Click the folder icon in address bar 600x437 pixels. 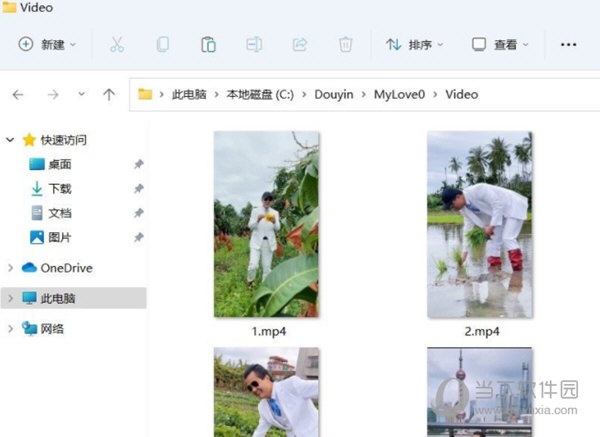coord(145,94)
